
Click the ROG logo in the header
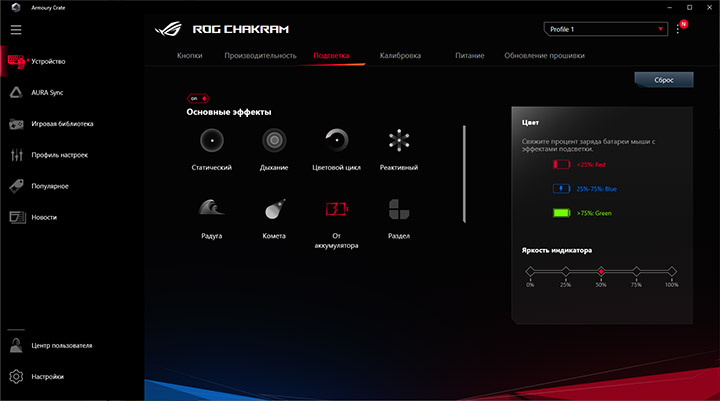168,29
